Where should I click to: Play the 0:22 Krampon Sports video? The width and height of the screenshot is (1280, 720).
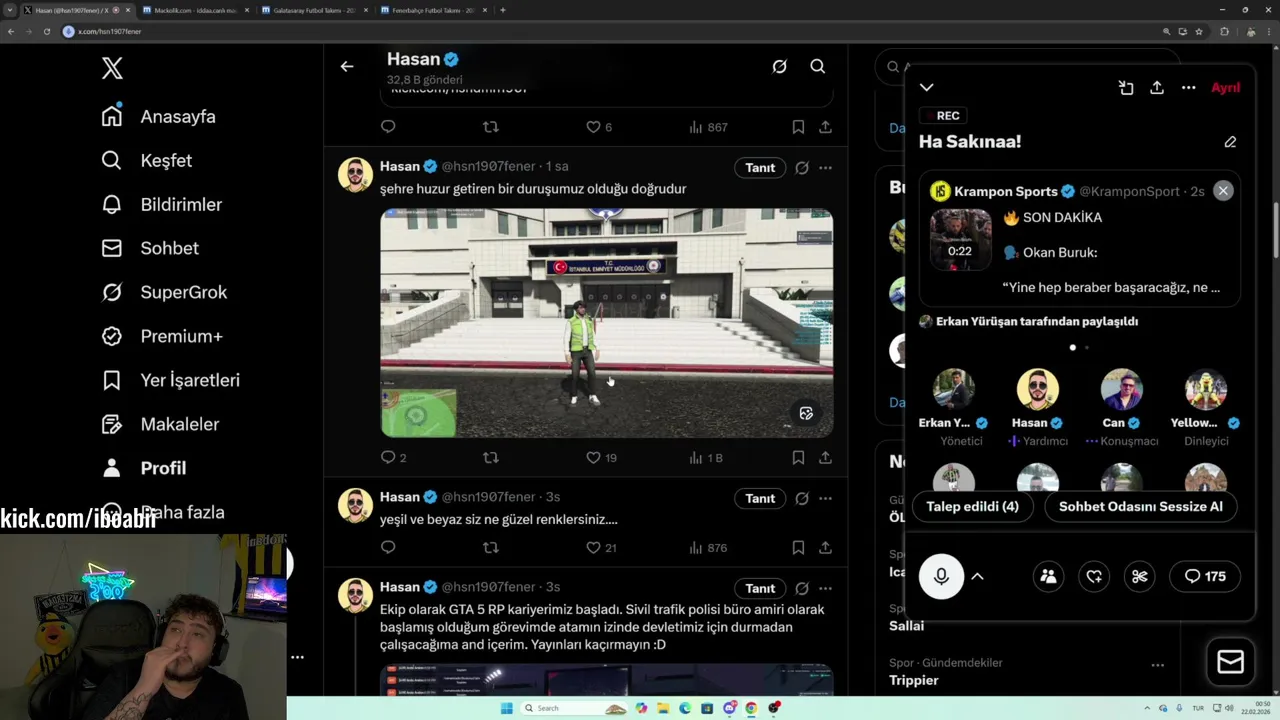point(960,240)
